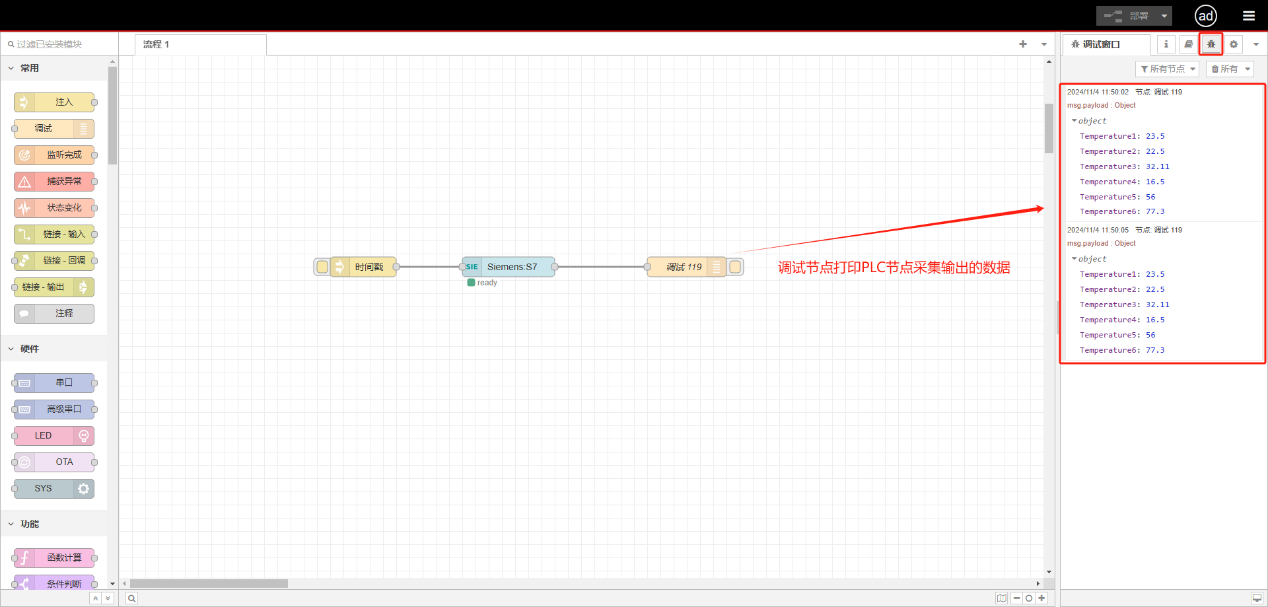
Task: Open the hamburger main menu
Action: (1248, 15)
